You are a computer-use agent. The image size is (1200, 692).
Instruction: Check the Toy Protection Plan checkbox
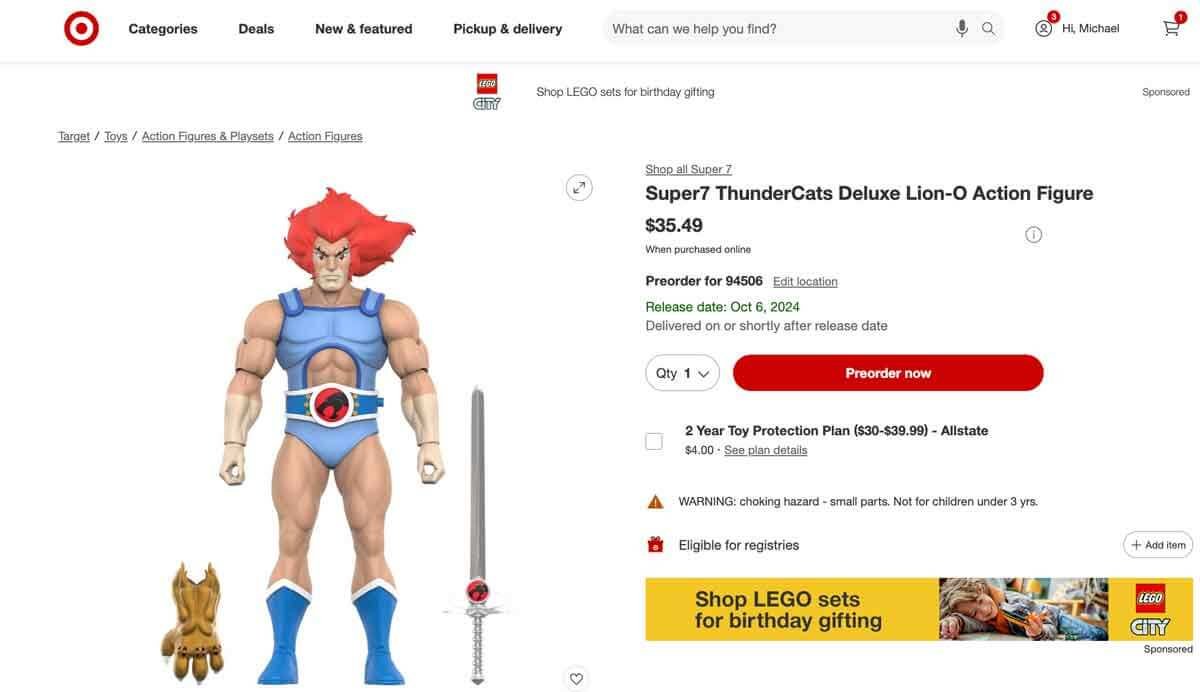click(654, 441)
